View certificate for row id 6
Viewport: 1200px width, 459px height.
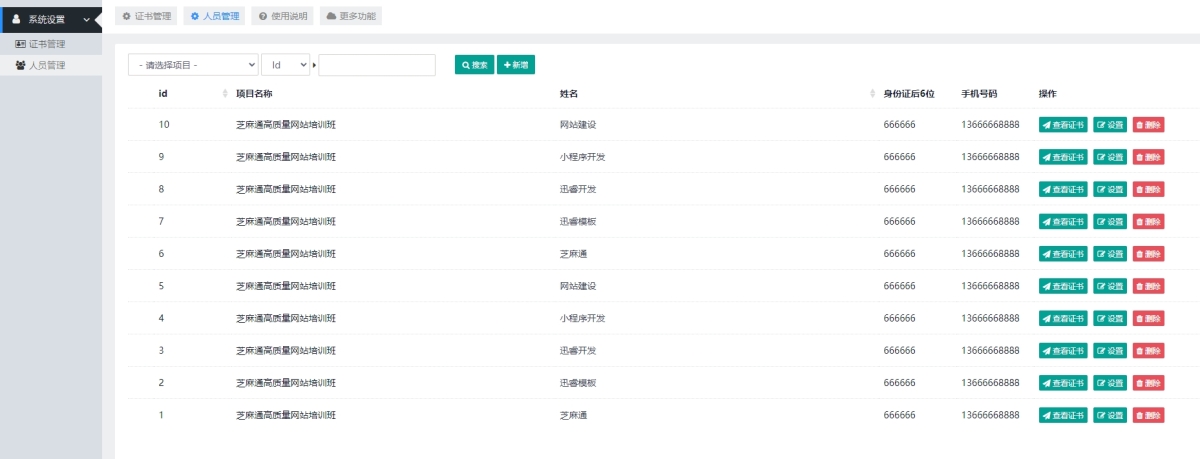(1063, 254)
